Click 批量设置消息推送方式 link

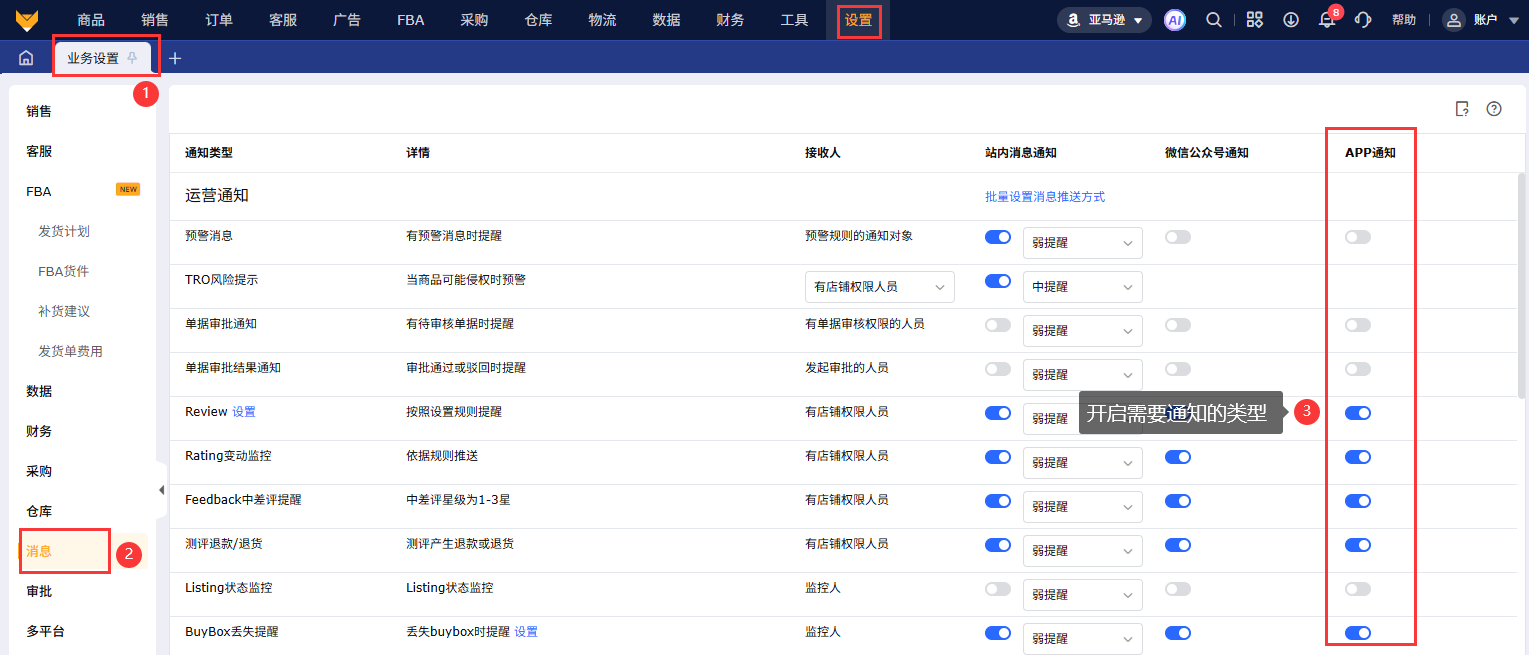[x=1044, y=197]
